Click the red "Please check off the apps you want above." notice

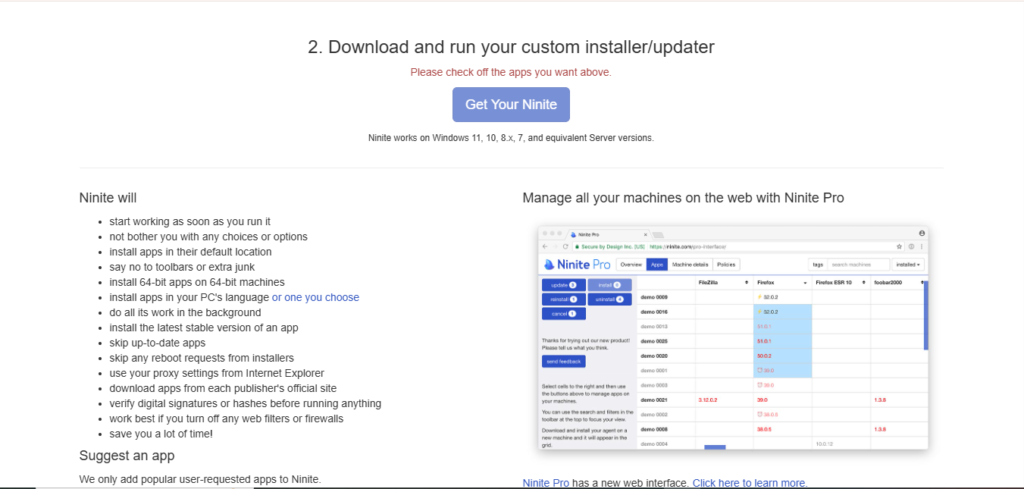point(511,72)
